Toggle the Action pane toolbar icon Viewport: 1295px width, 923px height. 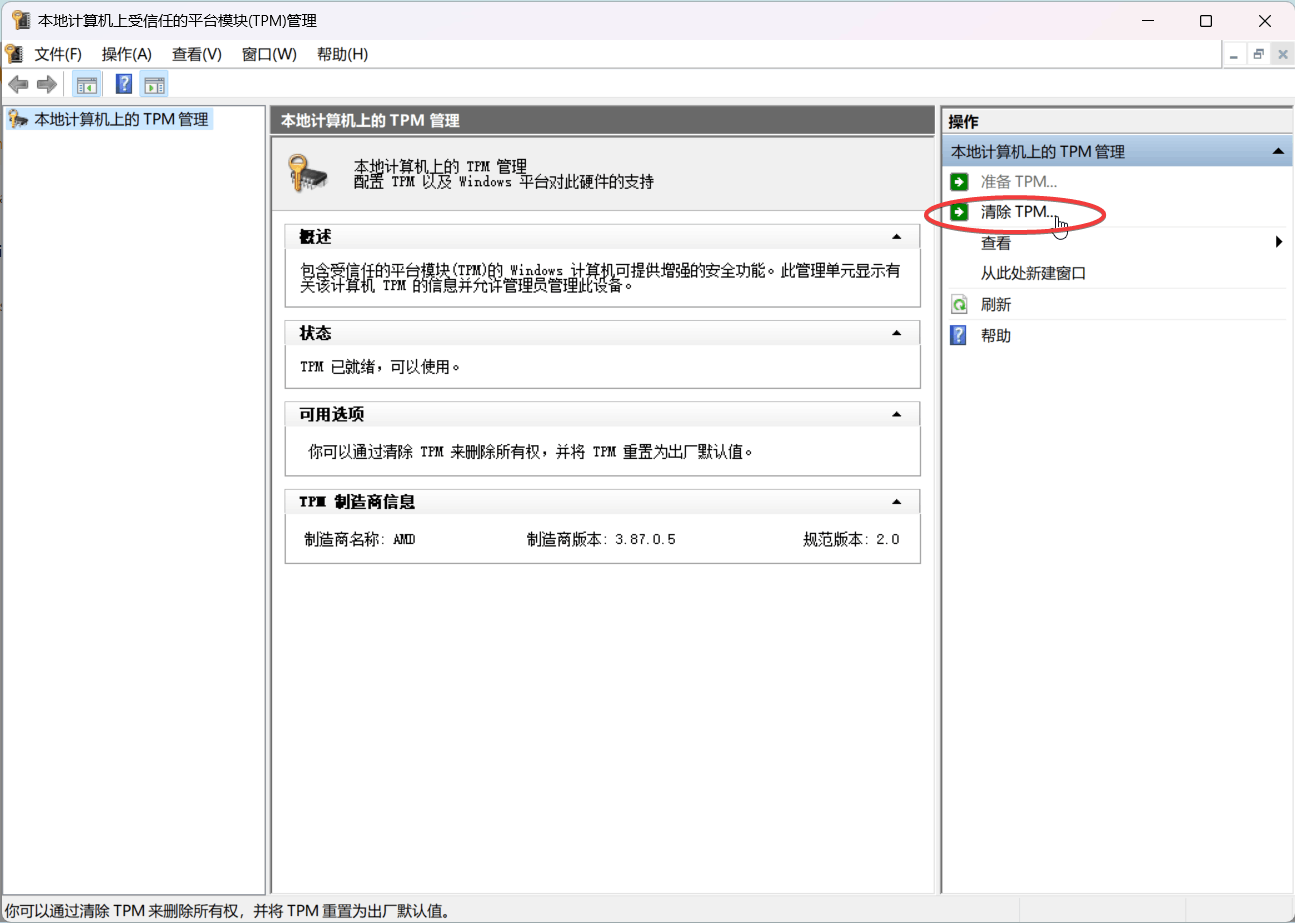154,84
